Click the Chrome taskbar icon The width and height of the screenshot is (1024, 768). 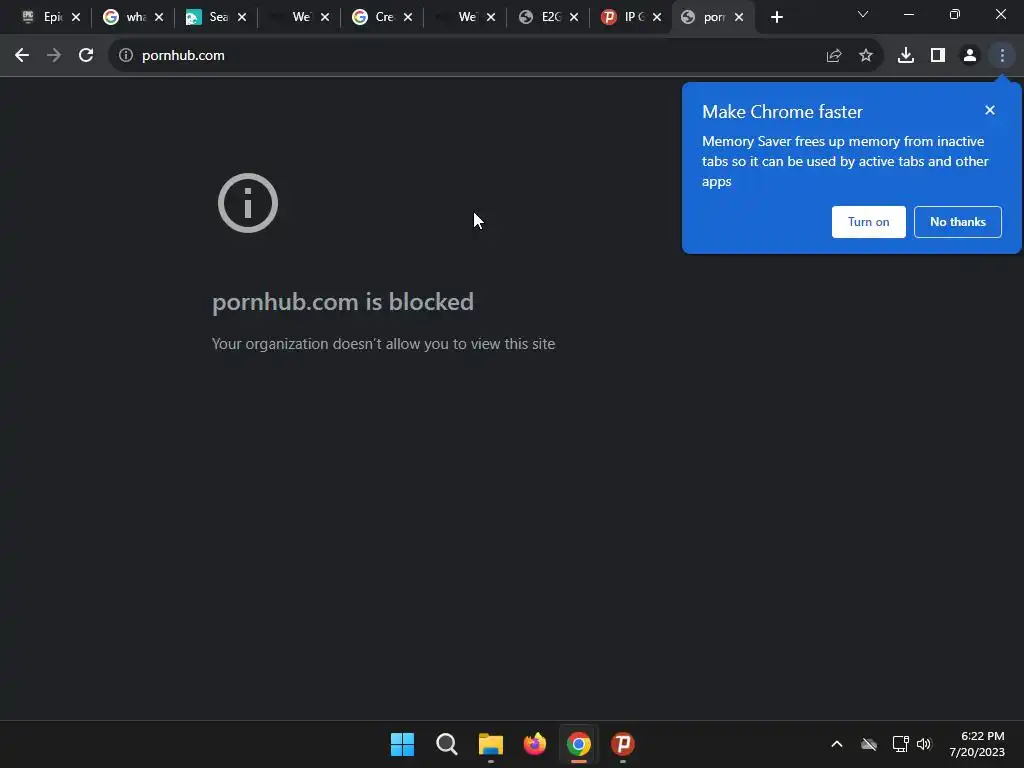(x=579, y=744)
